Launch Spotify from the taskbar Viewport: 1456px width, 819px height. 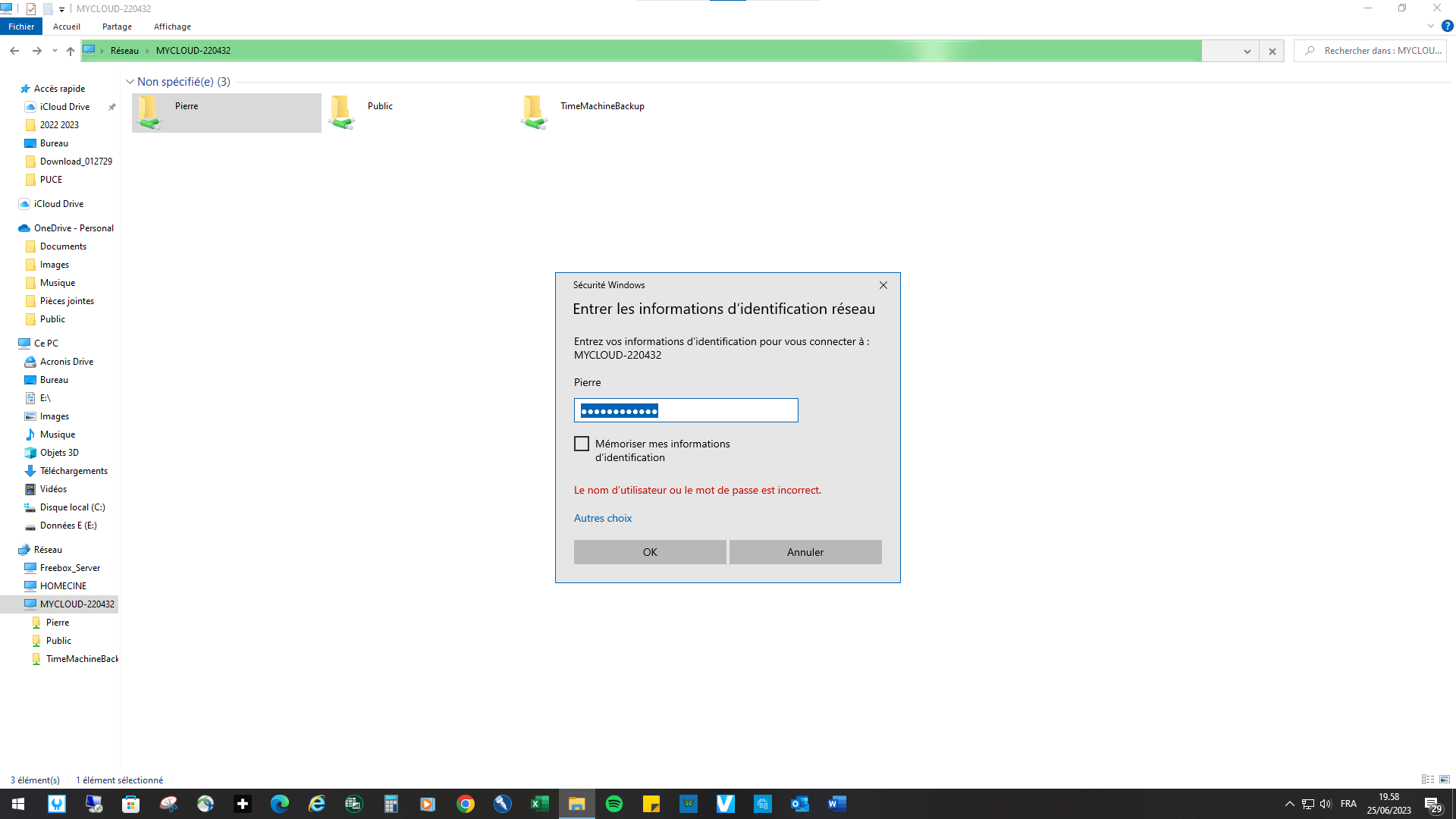click(614, 804)
